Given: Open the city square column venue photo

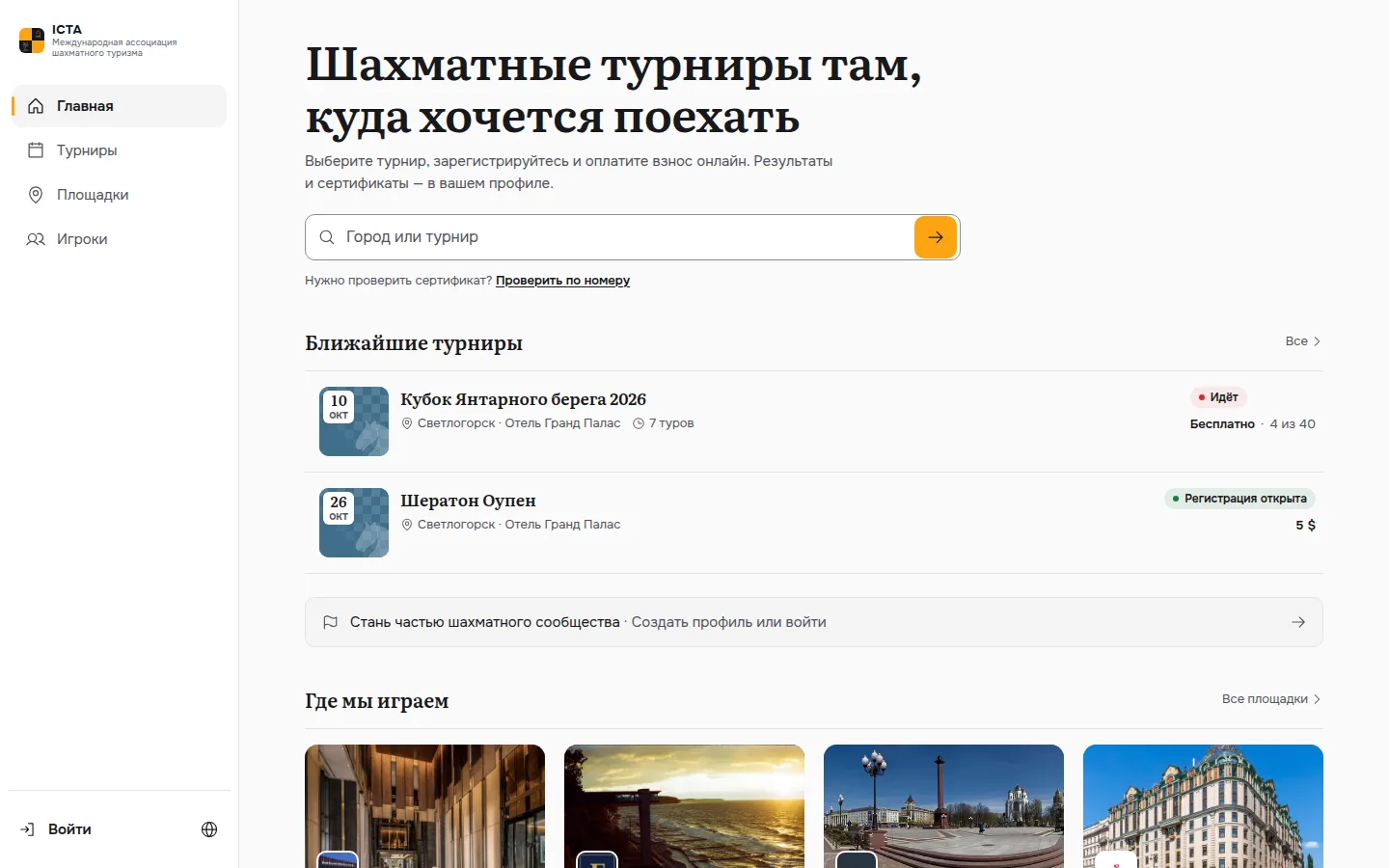Looking at the screenshot, I should (943, 806).
